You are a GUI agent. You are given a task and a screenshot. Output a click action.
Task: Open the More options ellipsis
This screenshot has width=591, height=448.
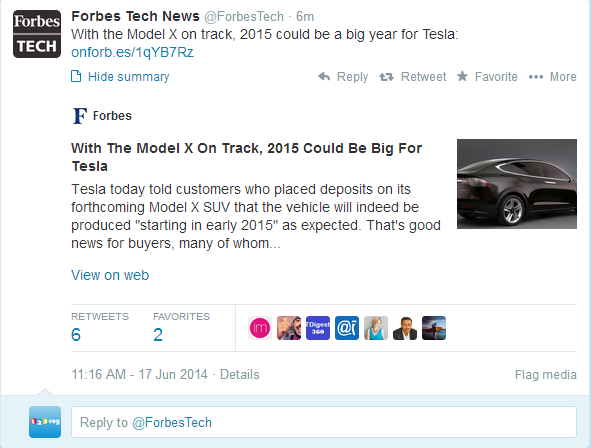click(536, 77)
